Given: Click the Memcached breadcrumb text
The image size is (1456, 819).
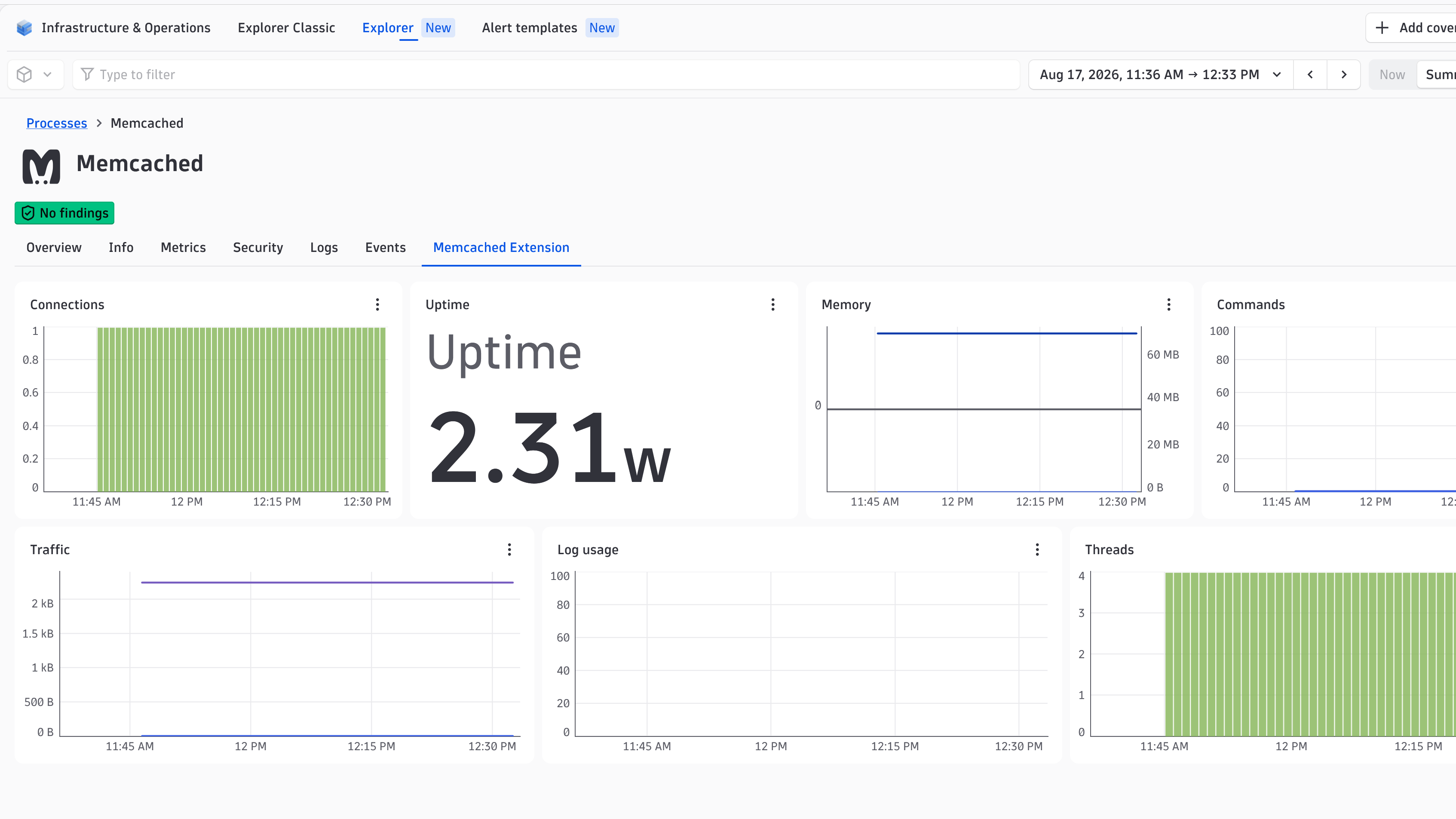Looking at the screenshot, I should click(147, 123).
